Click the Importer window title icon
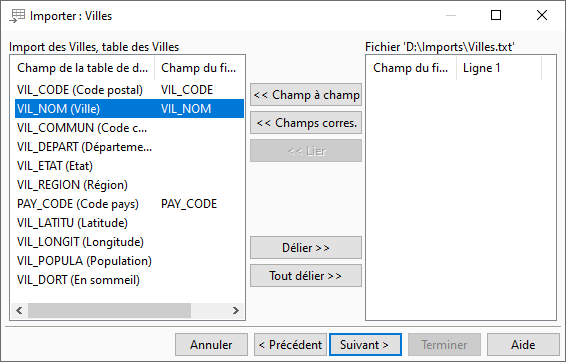Image resolution: width=566 pixels, height=362 pixels. [17, 16]
